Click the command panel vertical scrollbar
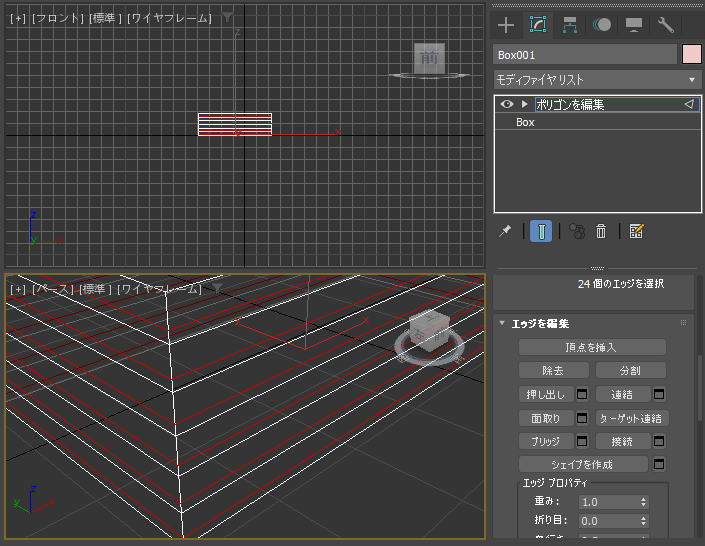The height and width of the screenshot is (546, 705). tap(700, 389)
